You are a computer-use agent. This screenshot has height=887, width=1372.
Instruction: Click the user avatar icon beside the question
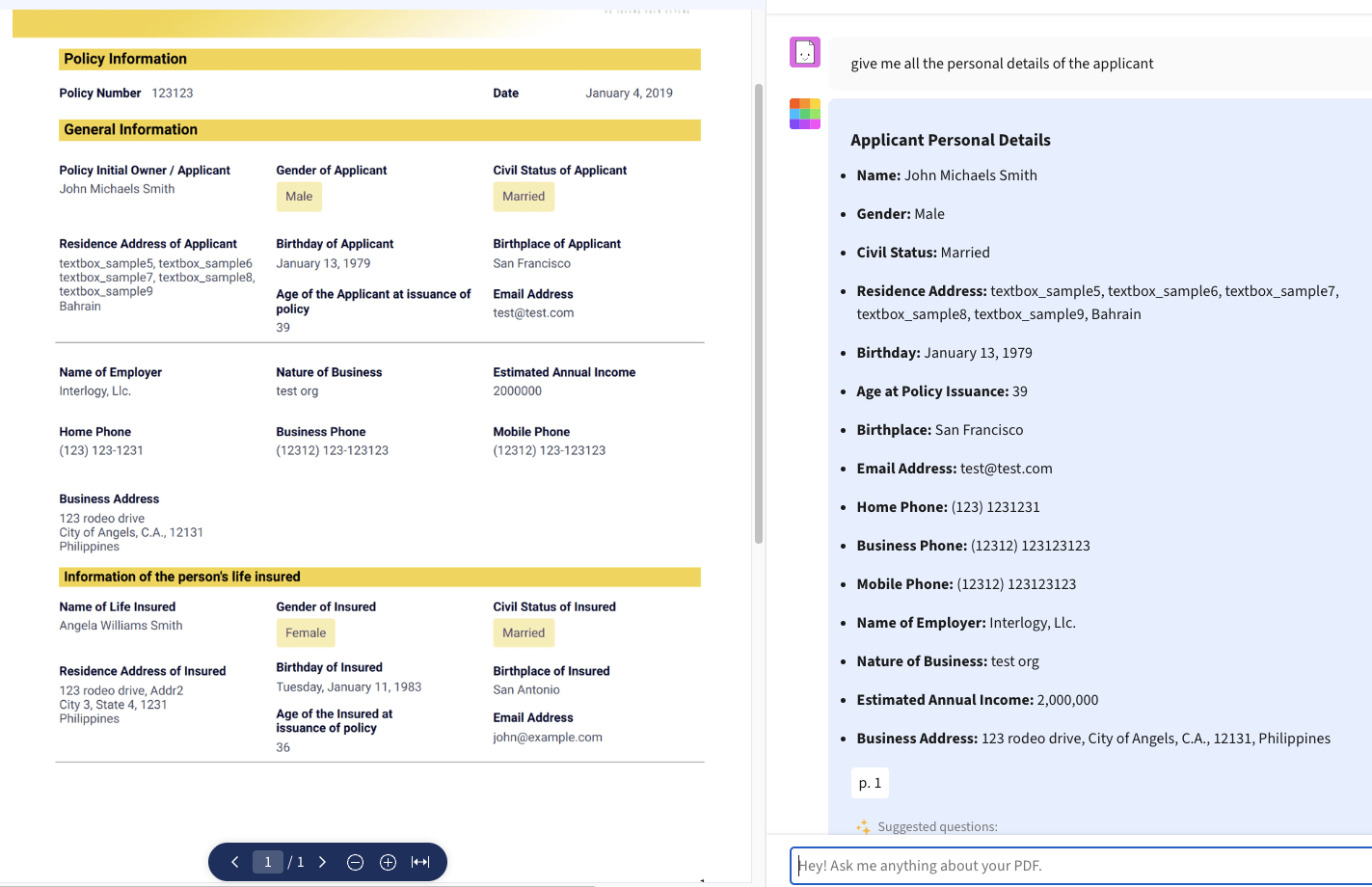click(x=805, y=52)
